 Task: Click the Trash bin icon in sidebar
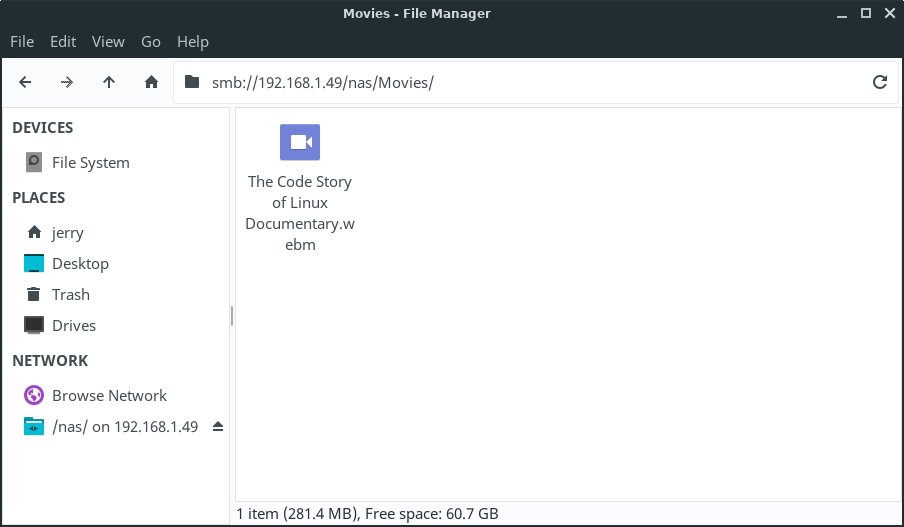tap(34, 294)
